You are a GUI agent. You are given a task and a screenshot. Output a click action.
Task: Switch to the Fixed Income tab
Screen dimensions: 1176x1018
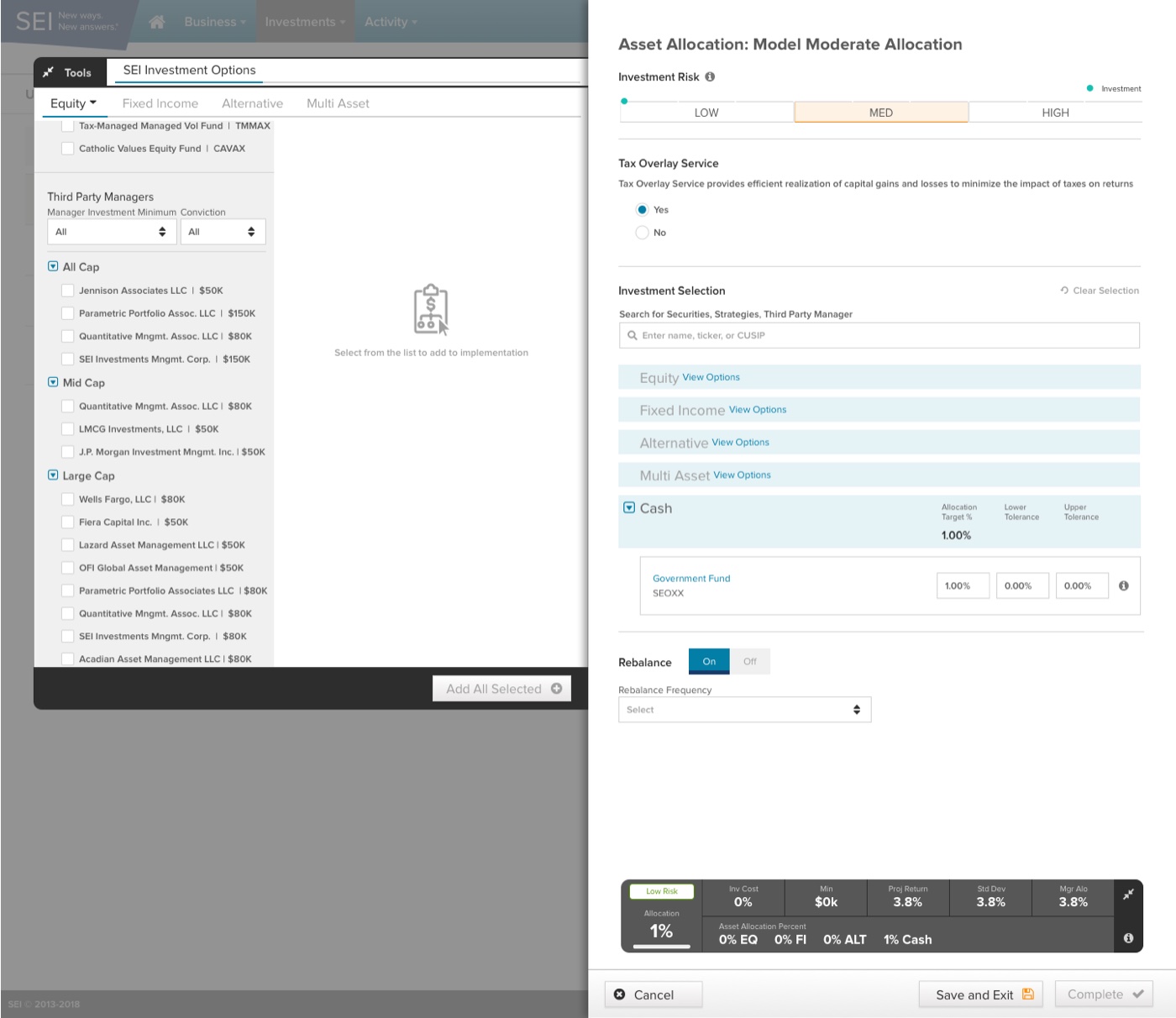[x=160, y=103]
